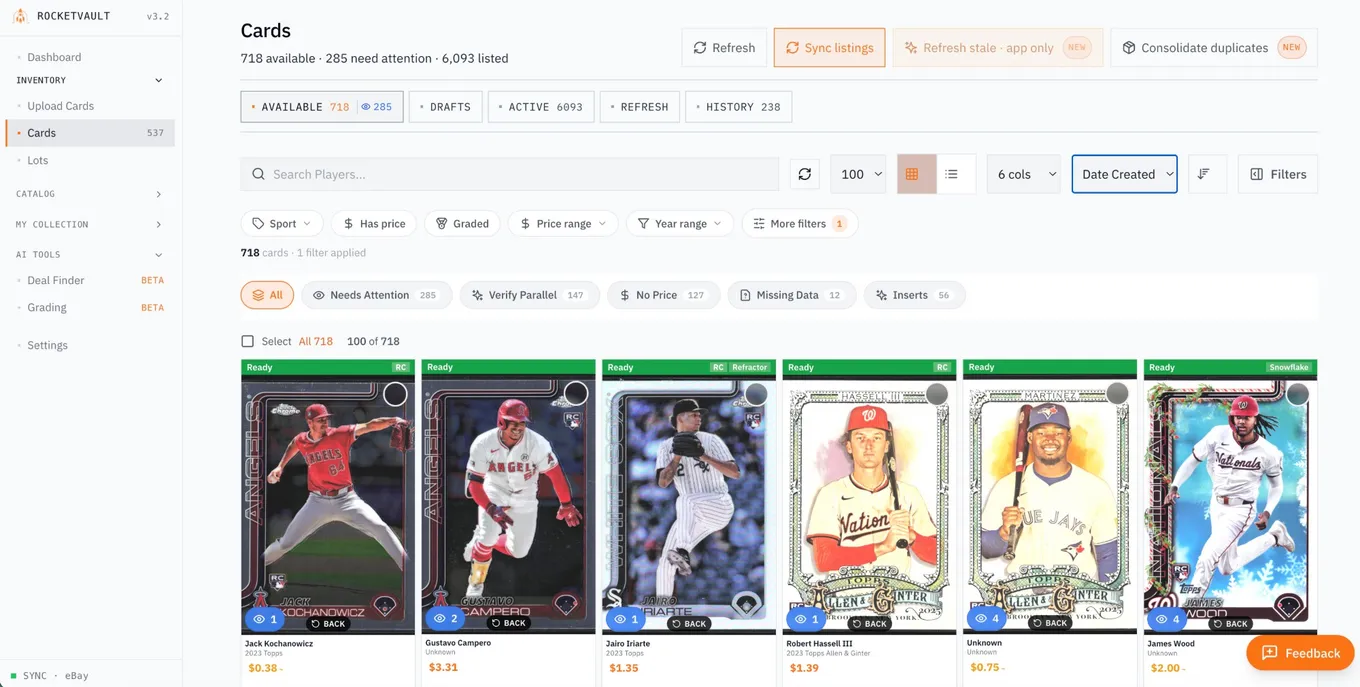Click Consolidate duplicates button

tap(1214, 48)
